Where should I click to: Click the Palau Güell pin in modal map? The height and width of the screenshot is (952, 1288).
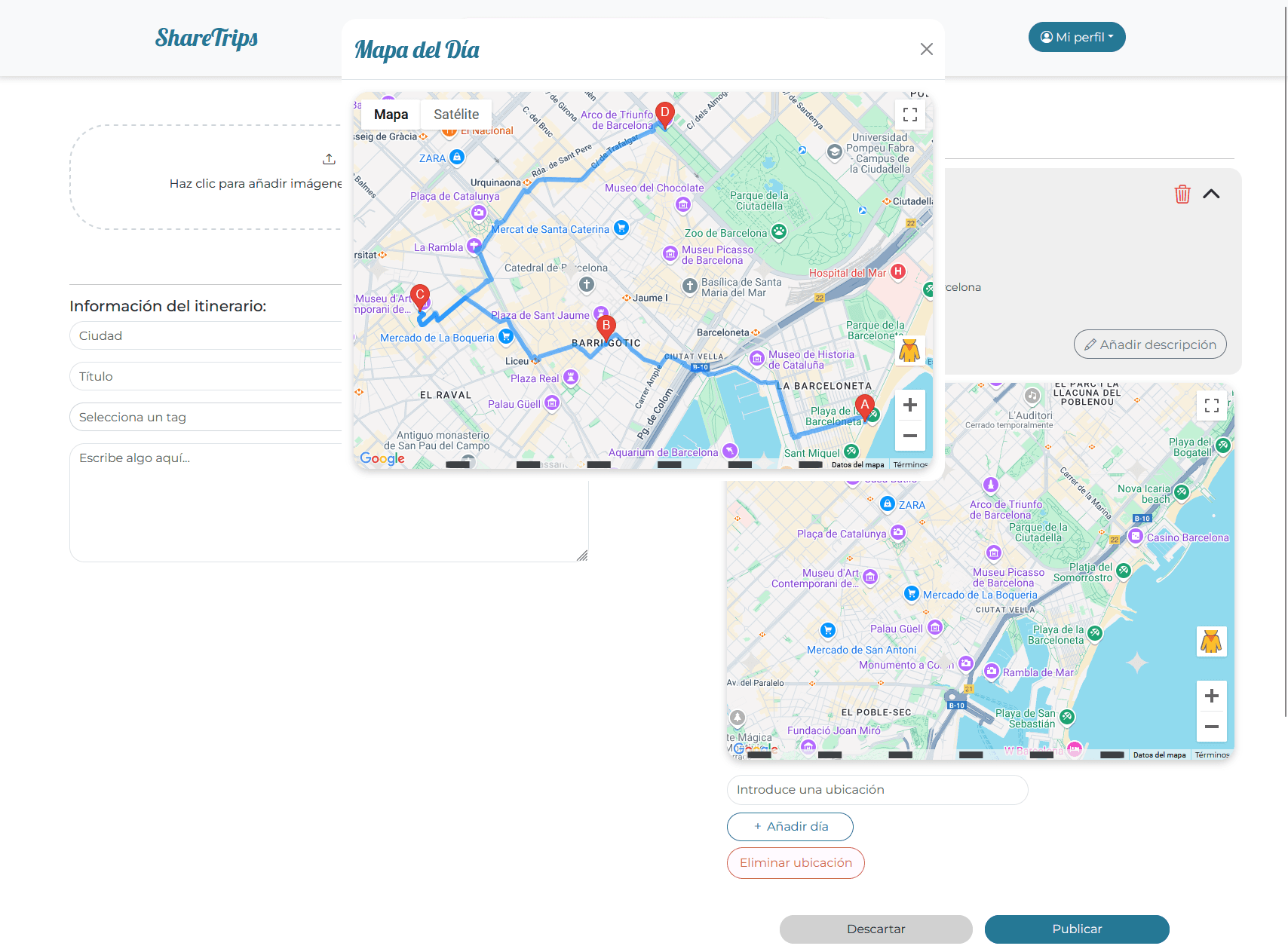(552, 403)
